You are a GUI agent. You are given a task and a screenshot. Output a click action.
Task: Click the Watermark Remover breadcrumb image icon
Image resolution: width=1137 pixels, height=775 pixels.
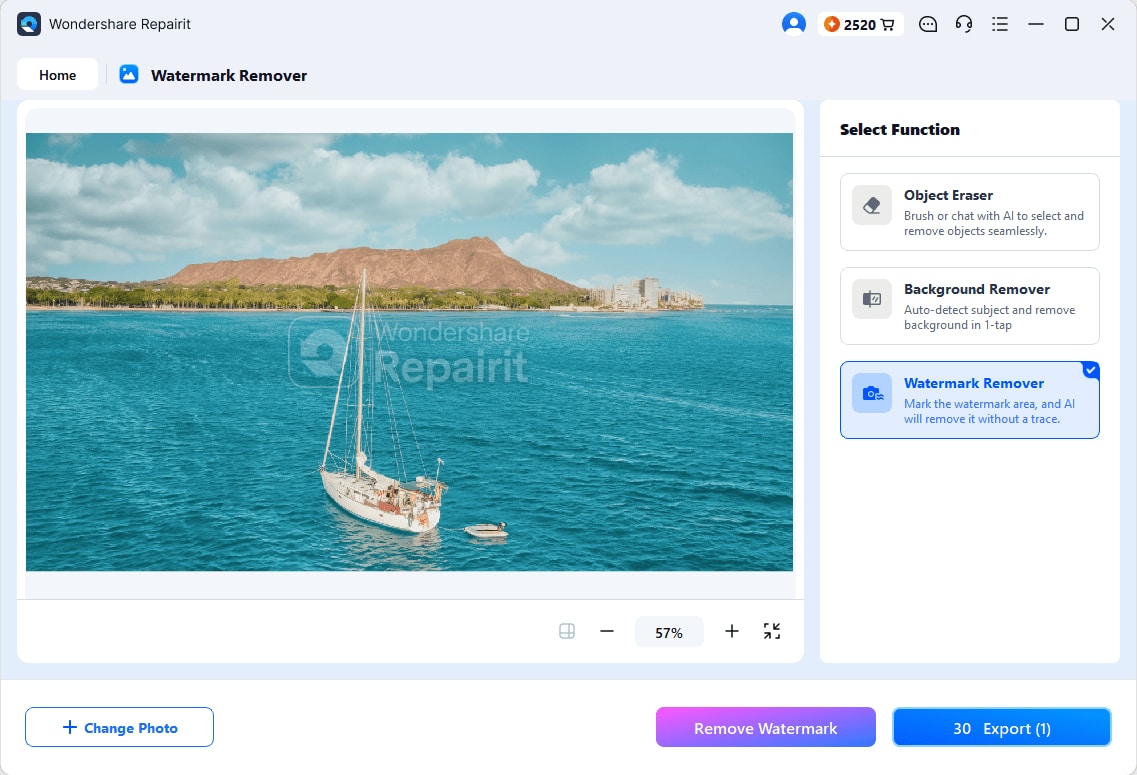[129, 74]
